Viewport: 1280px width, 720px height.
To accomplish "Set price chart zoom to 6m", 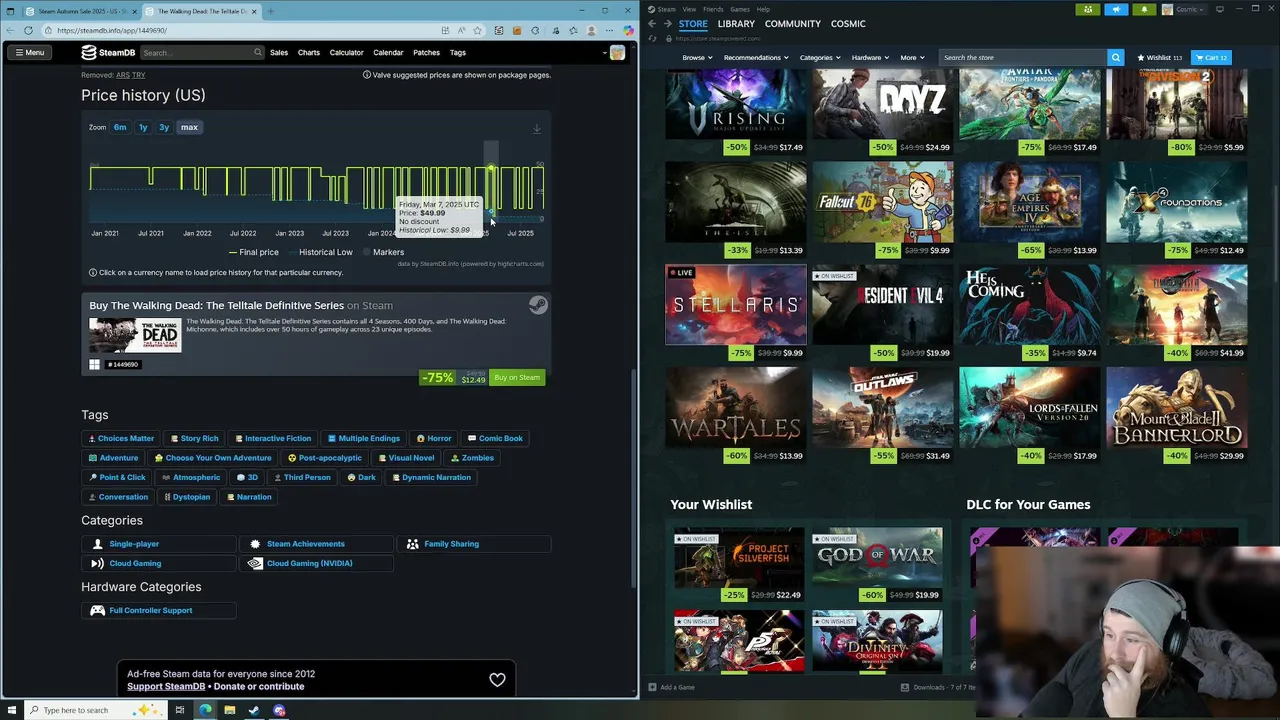I will [x=120, y=127].
